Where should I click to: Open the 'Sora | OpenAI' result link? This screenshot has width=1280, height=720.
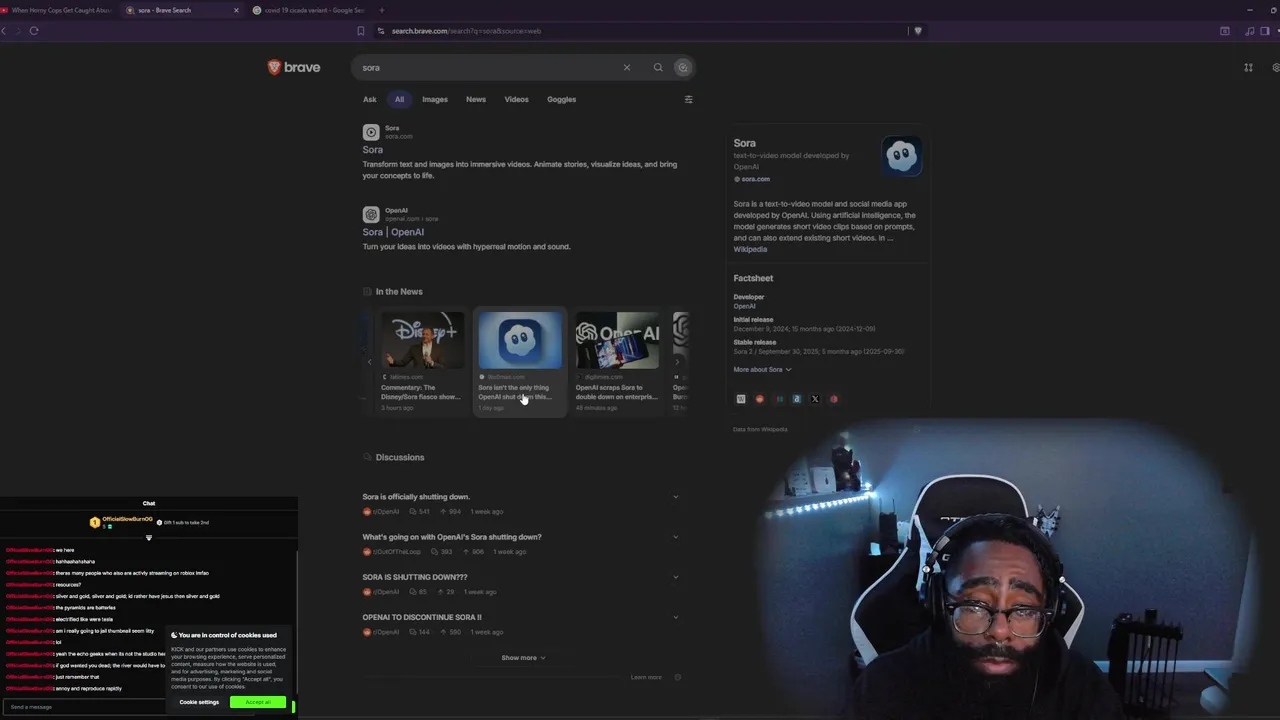(x=393, y=232)
